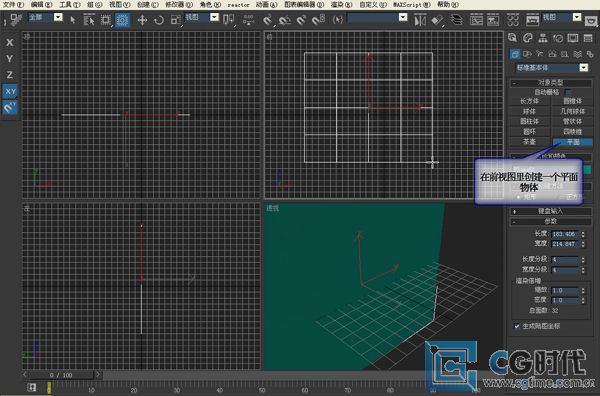Viewport: 600px width, 396px height.
Task: Open the Layer Manager icon
Action: [x=457, y=20]
